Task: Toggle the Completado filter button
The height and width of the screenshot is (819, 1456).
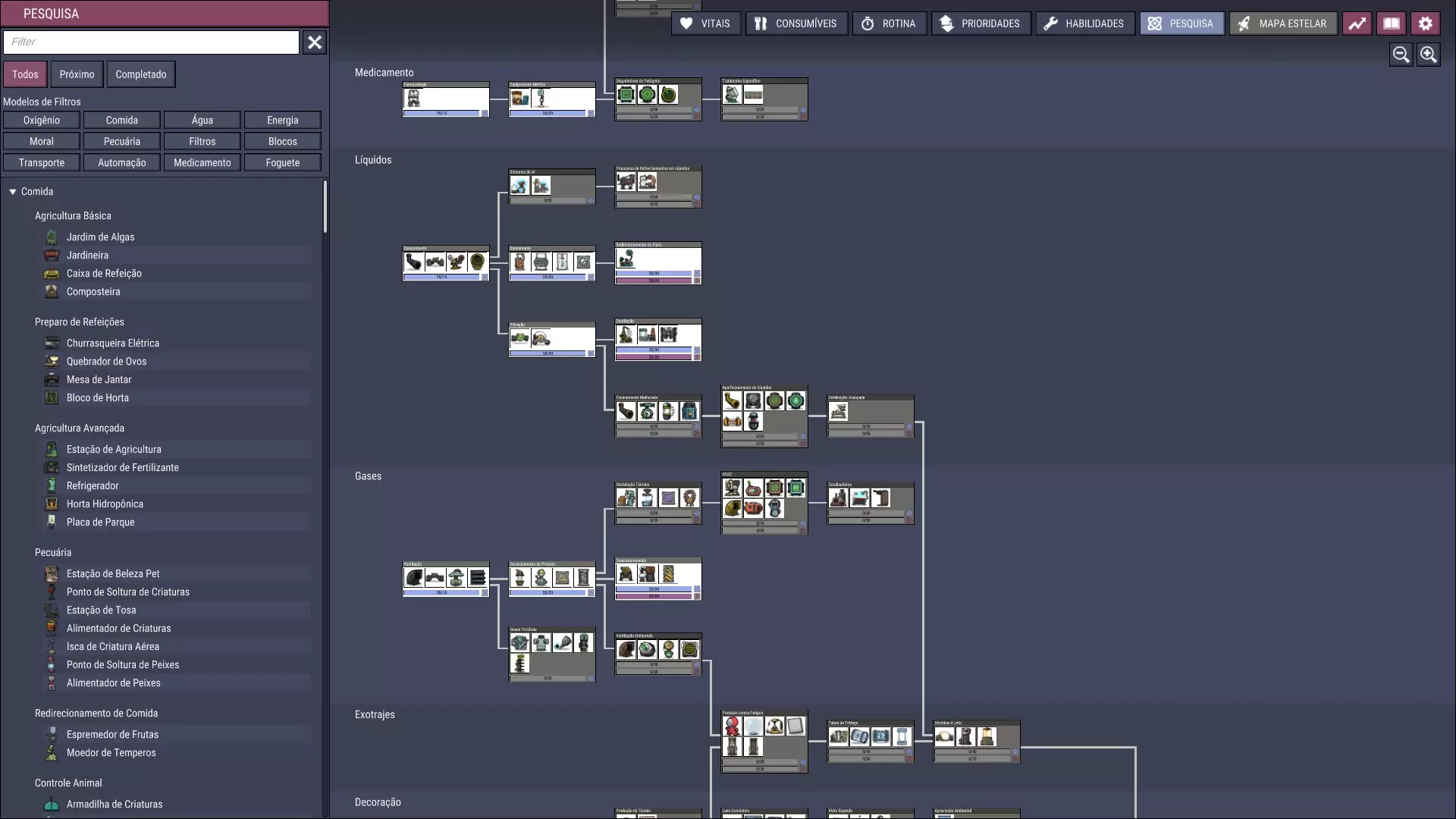Action: pyautogui.click(x=140, y=74)
